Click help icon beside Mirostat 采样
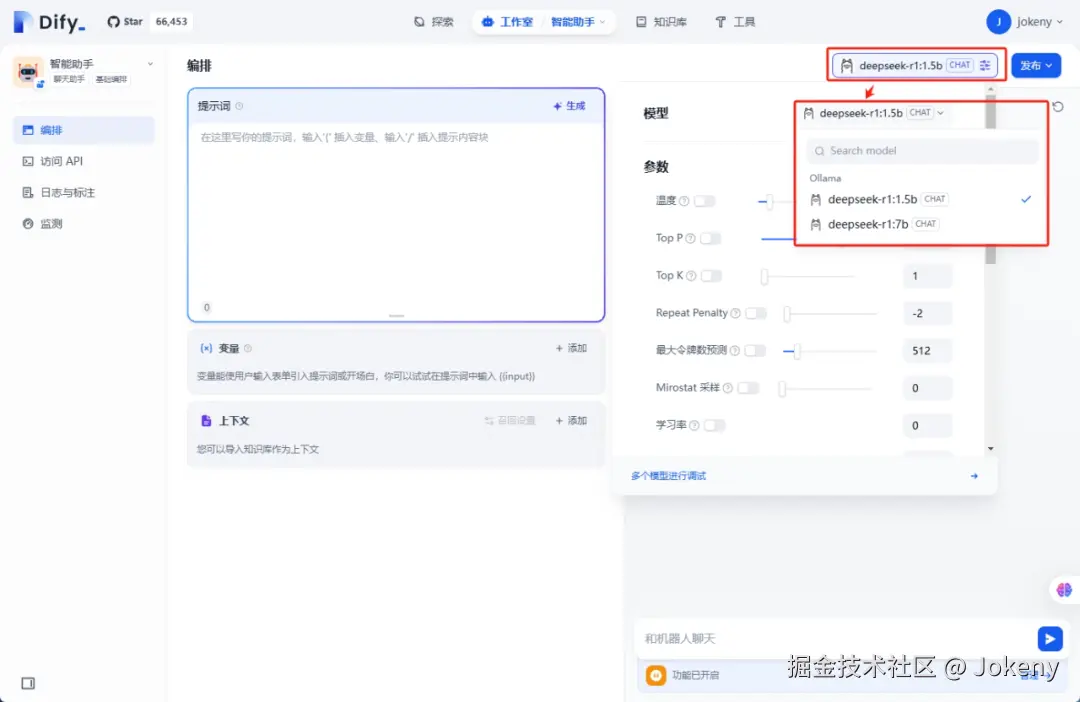The image size is (1080, 702). pyautogui.click(x=727, y=388)
